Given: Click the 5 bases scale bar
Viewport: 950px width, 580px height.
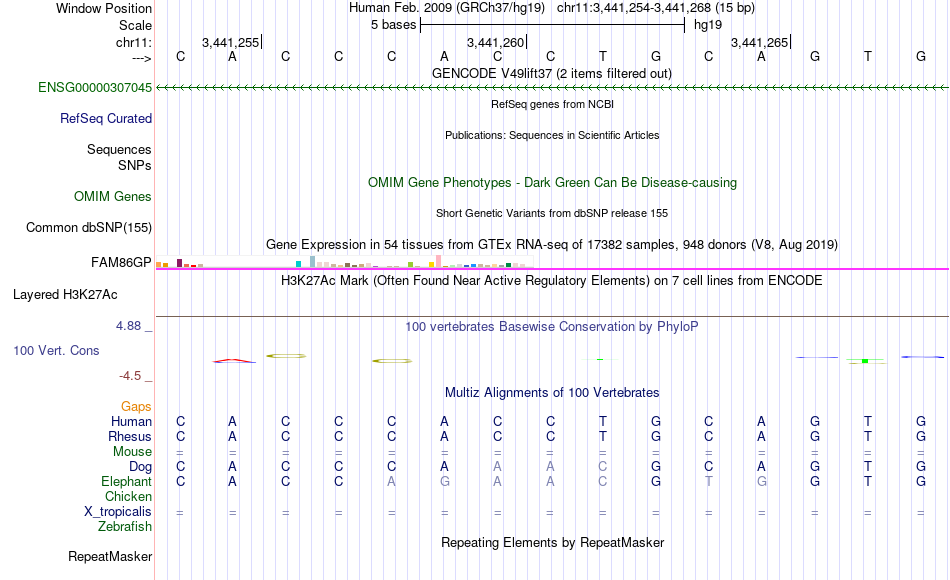Looking at the screenshot, I should click(x=553, y=25).
